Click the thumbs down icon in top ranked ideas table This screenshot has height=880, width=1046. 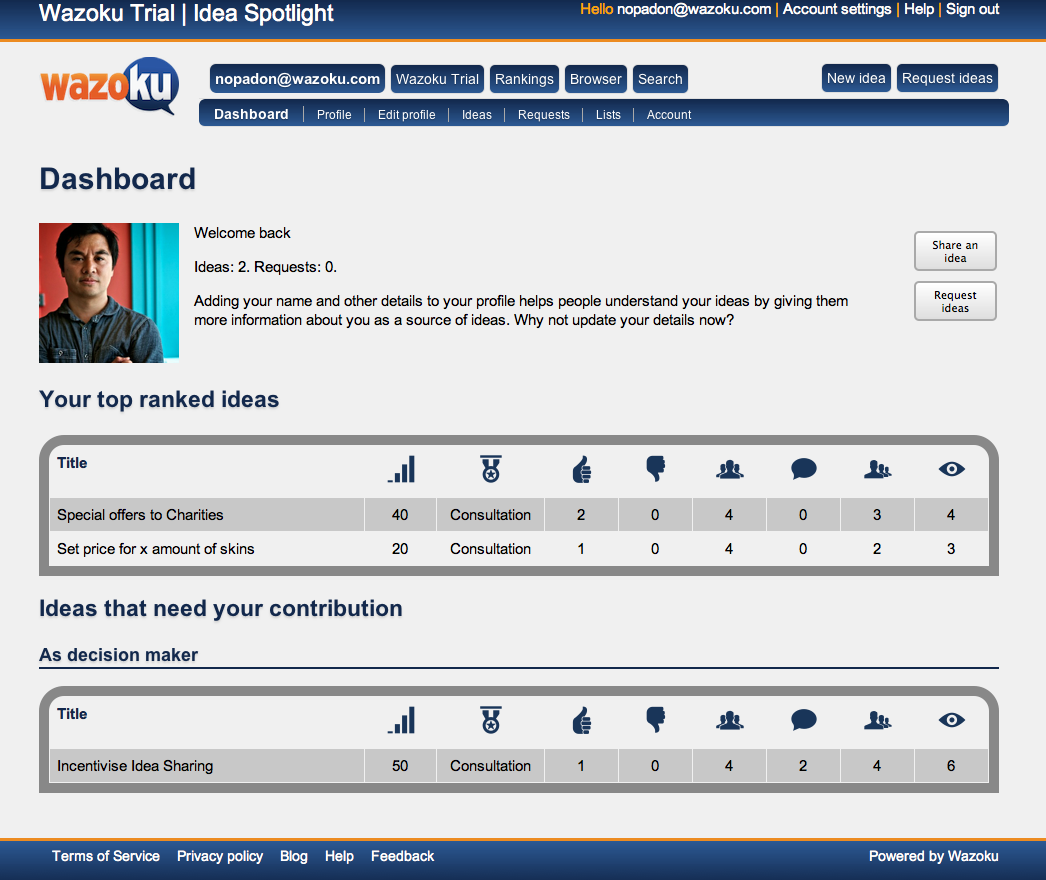point(655,468)
